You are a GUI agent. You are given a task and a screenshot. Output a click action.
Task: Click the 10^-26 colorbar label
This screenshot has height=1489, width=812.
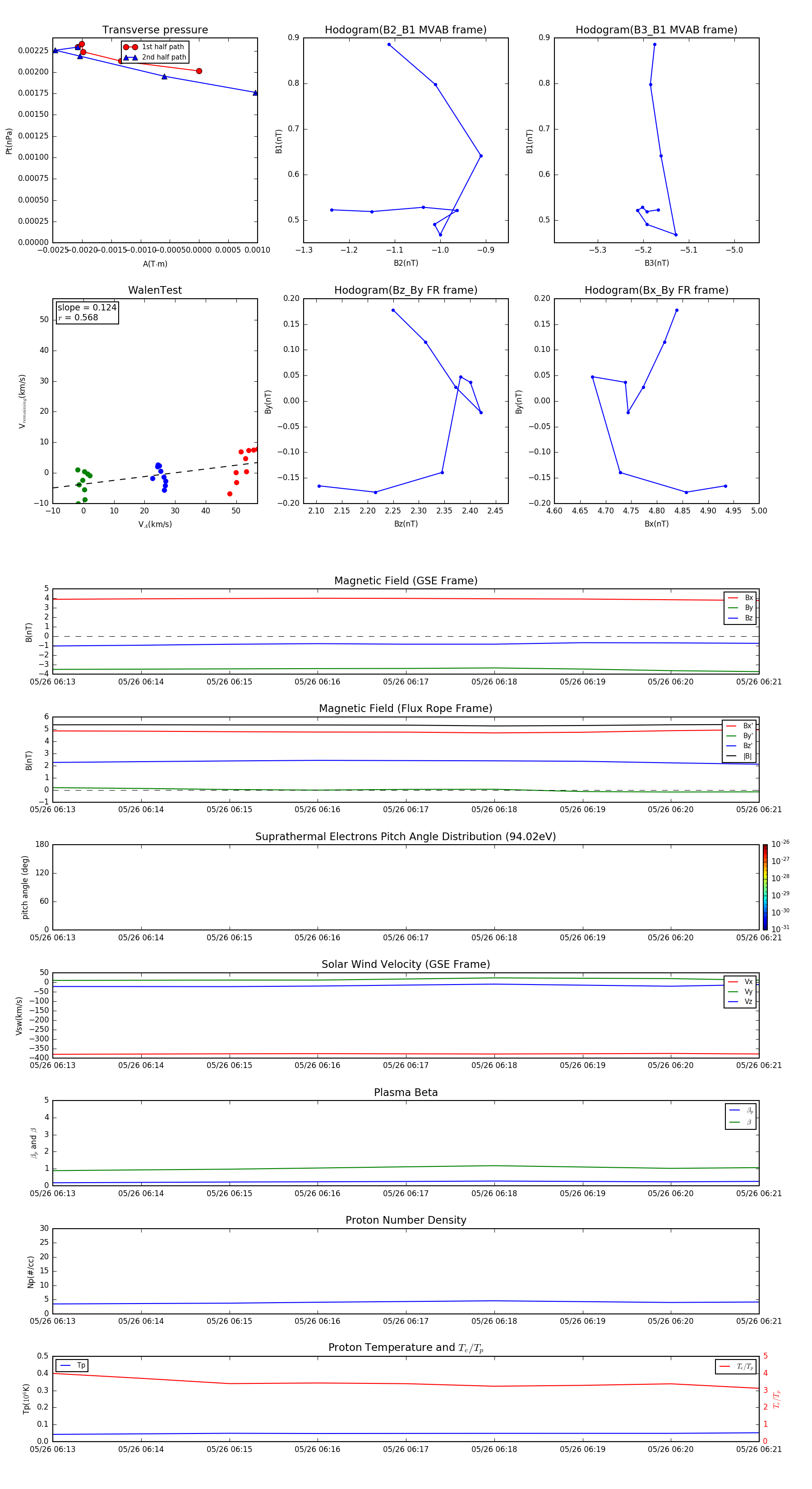tap(780, 844)
